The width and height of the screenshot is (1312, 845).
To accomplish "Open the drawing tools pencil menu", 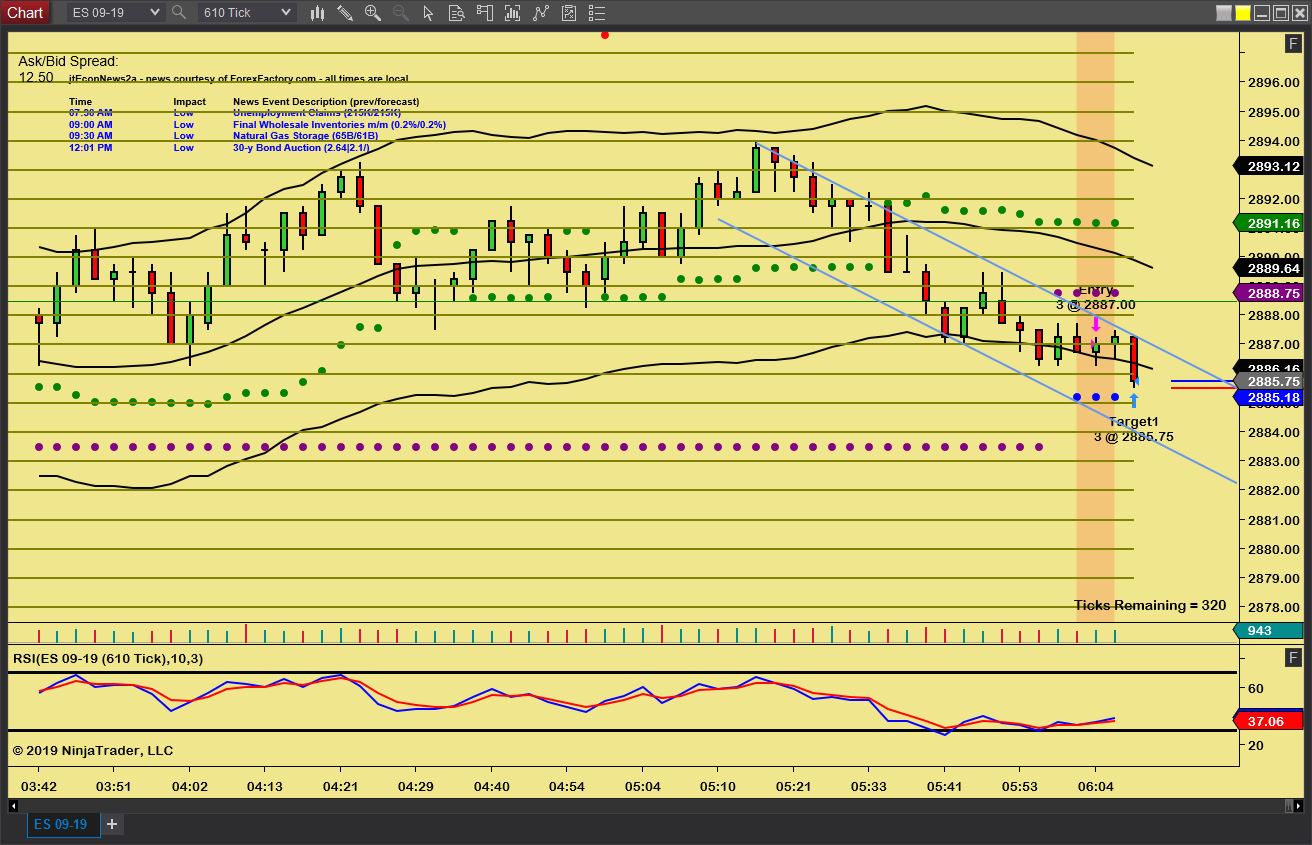I will point(345,13).
